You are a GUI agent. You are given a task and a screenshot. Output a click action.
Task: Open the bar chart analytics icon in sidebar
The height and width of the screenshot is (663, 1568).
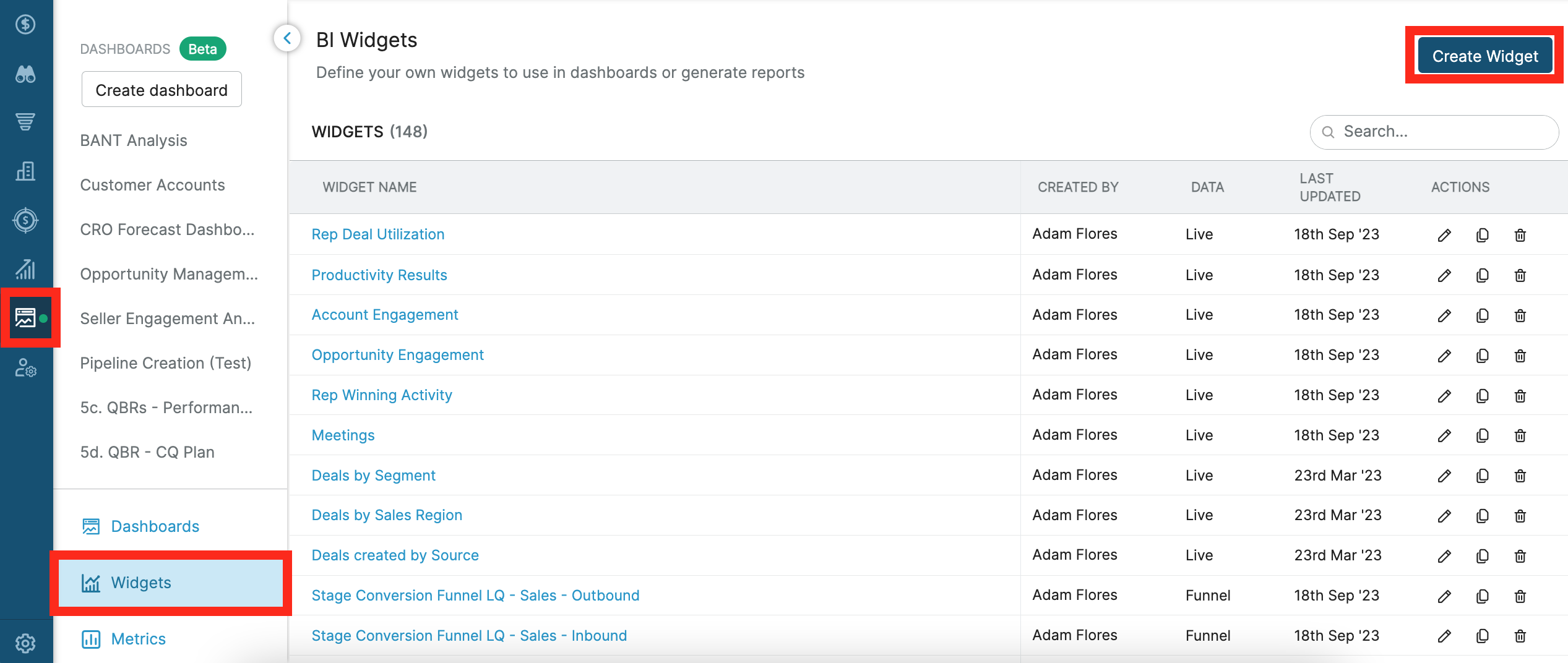click(x=25, y=269)
